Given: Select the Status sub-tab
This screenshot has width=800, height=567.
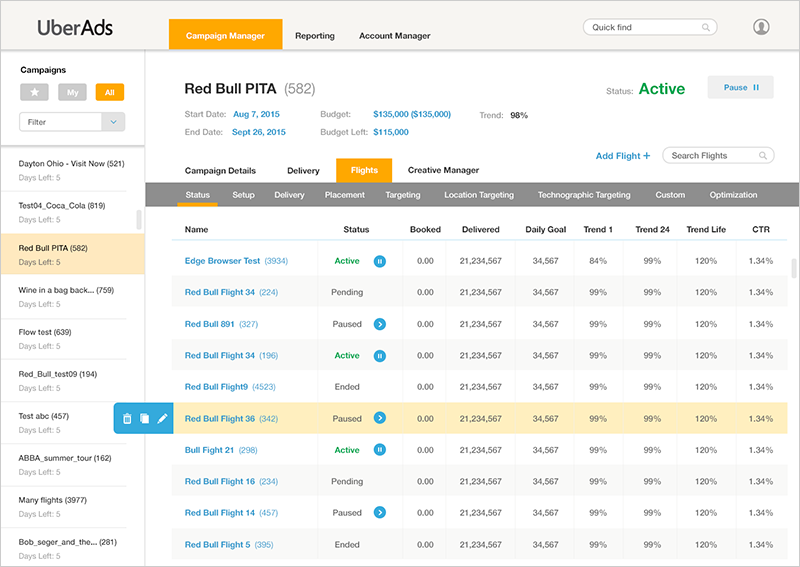Looking at the screenshot, I should click(x=197, y=195).
